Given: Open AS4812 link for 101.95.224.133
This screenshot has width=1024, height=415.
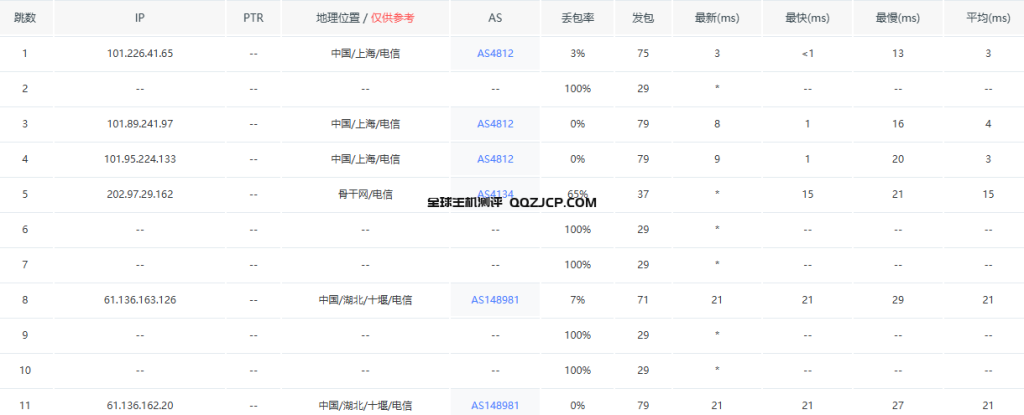Looking at the screenshot, I should click(495, 159).
